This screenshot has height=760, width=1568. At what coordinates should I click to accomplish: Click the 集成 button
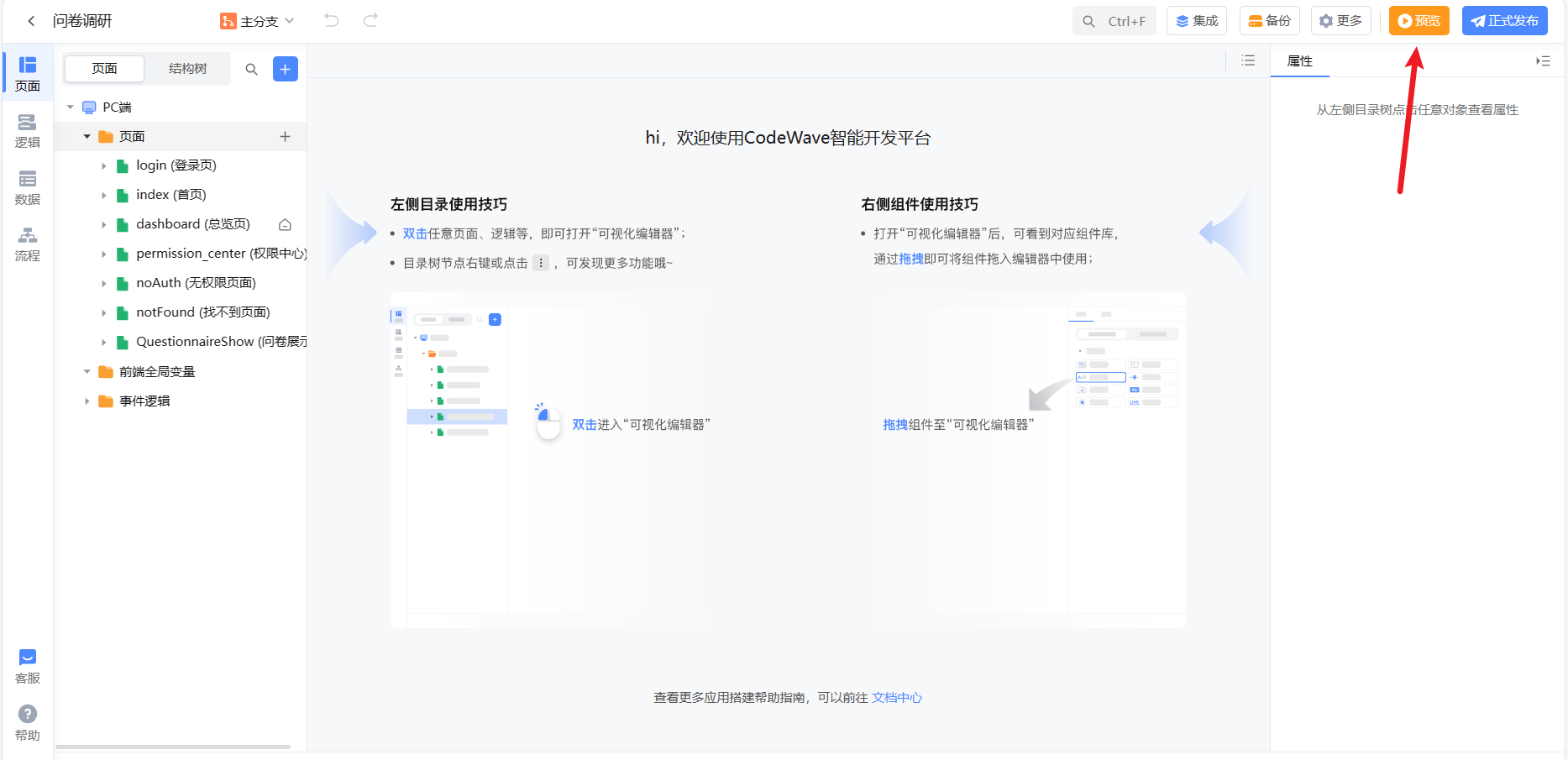point(1197,21)
